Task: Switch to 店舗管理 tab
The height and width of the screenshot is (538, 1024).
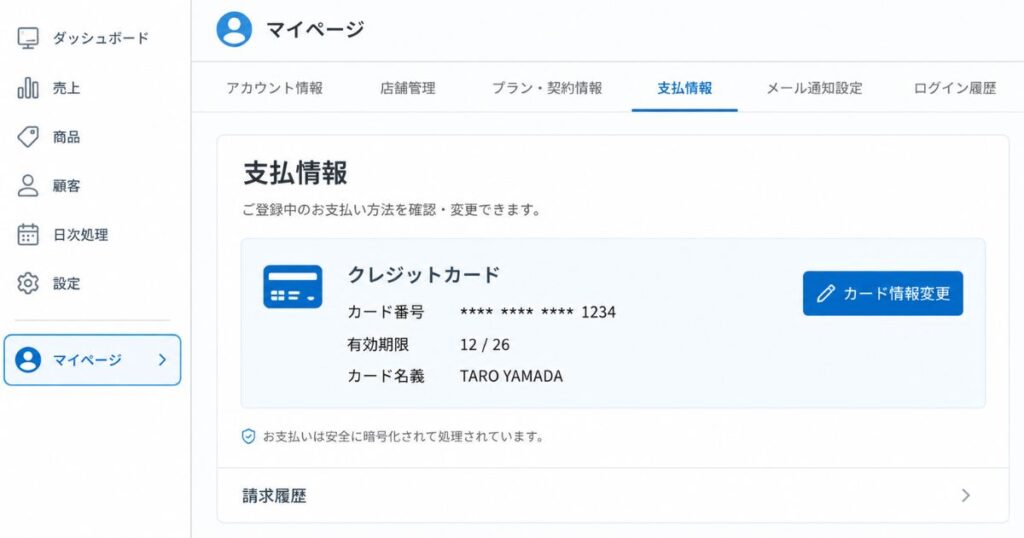Action: click(x=408, y=88)
